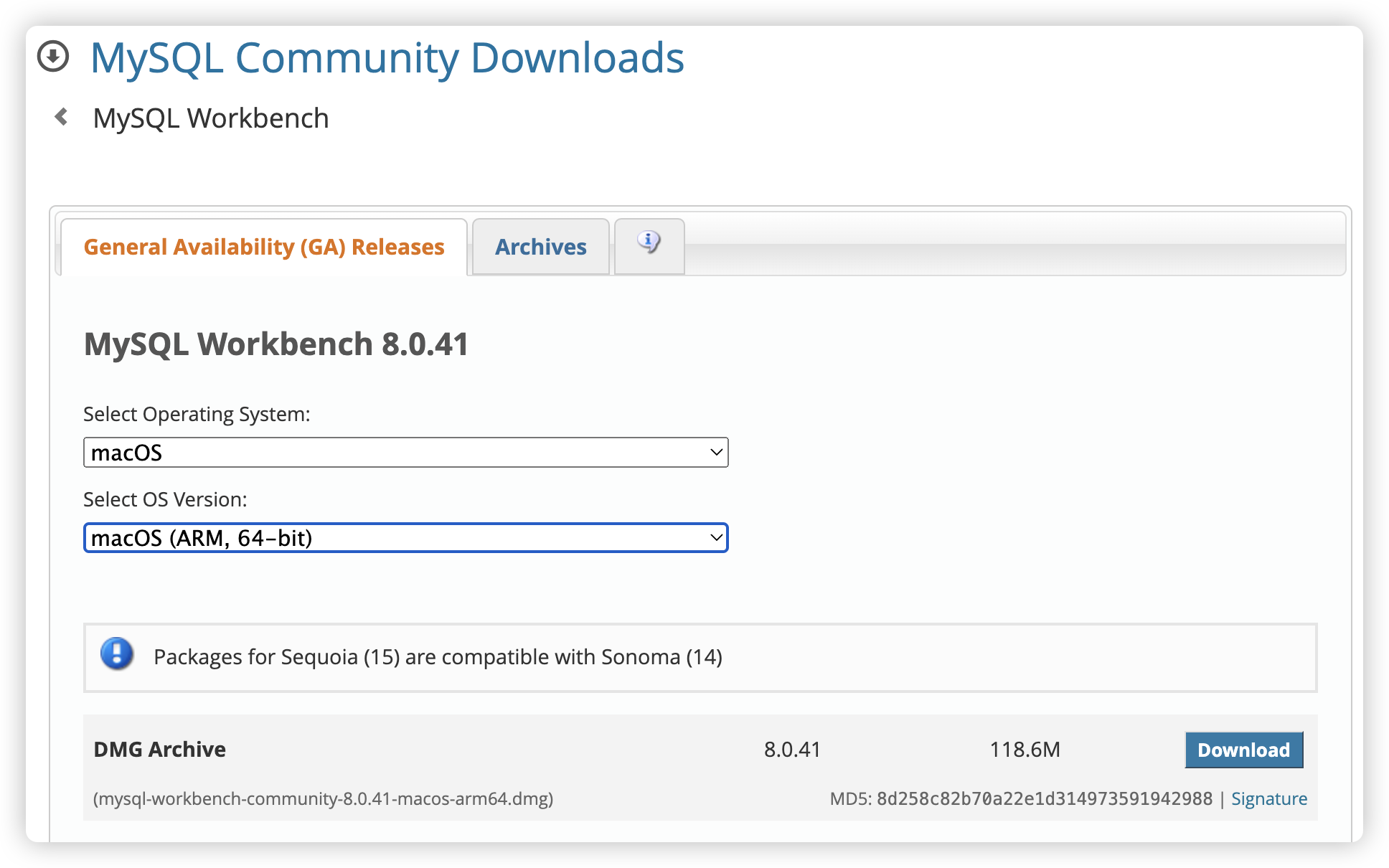Click the MD5 checksum value
Viewport: 1389px width, 868px height.
pos(1044,798)
